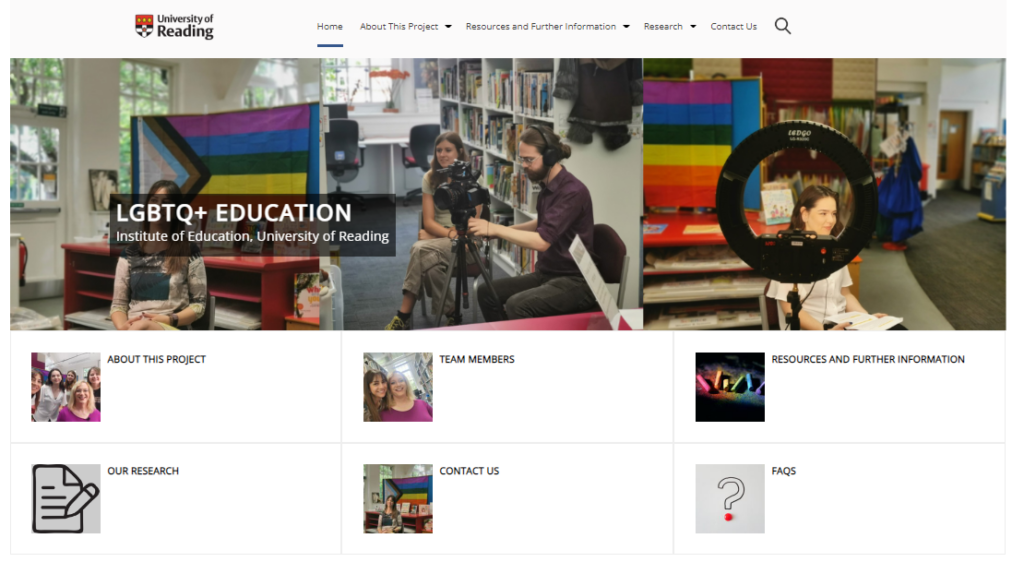The width and height of the screenshot is (1024, 574).
Task: Click the University of Reading logo
Action: click(175, 27)
